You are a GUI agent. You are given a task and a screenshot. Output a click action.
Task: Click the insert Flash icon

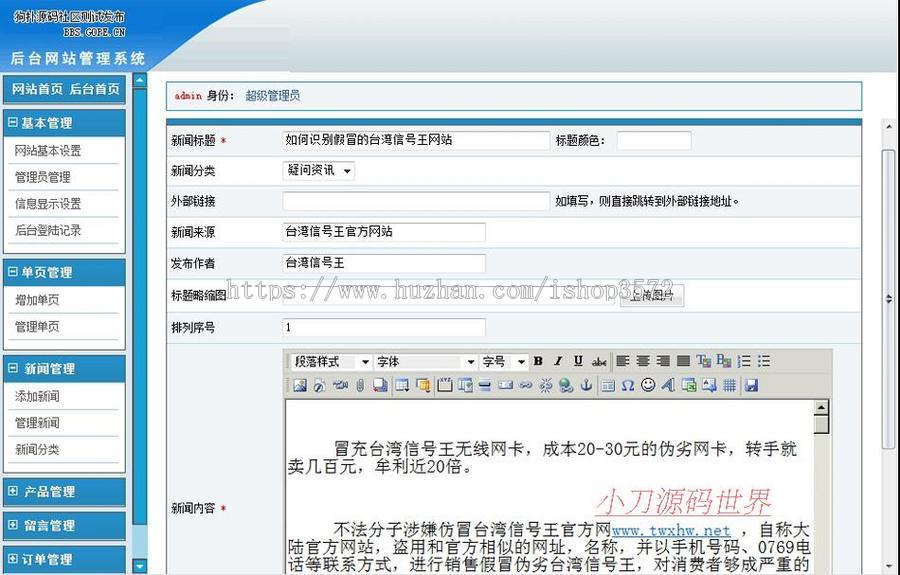(320, 385)
